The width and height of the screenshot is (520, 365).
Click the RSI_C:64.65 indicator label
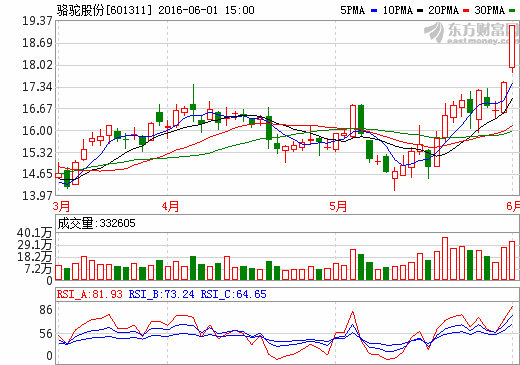pyautogui.click(x=233, y=294)
